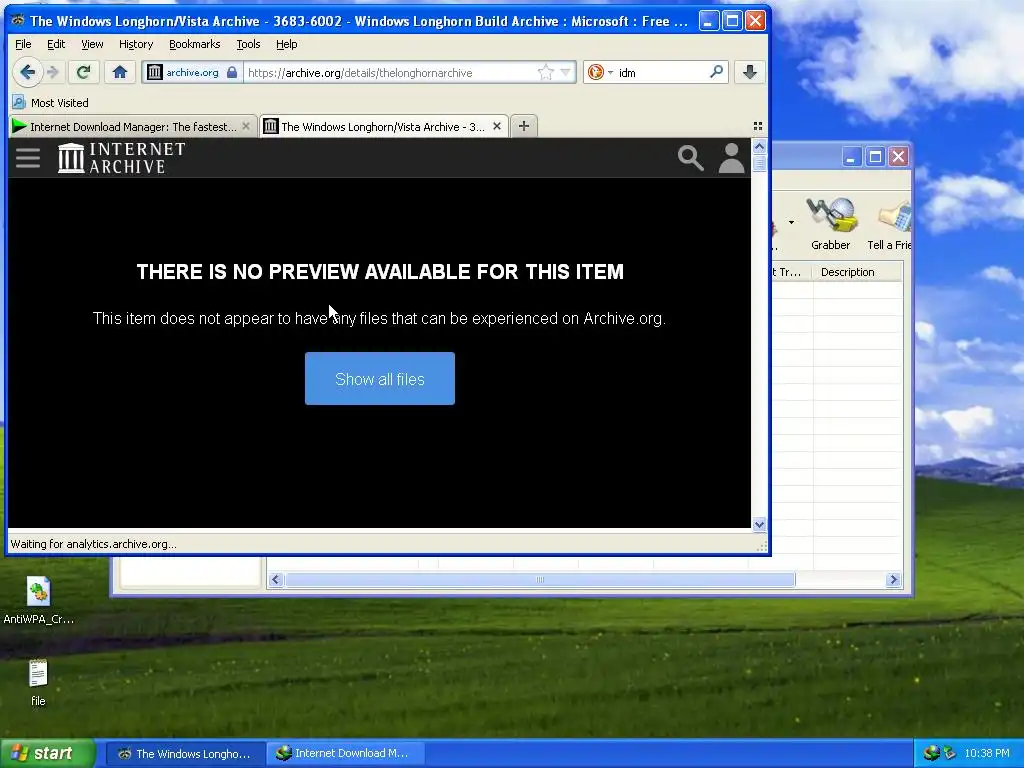Click IDM horizontal scrollbar left arrow
The height and width of the screenshot is (768, 1024).
click(x=276, y=579)
